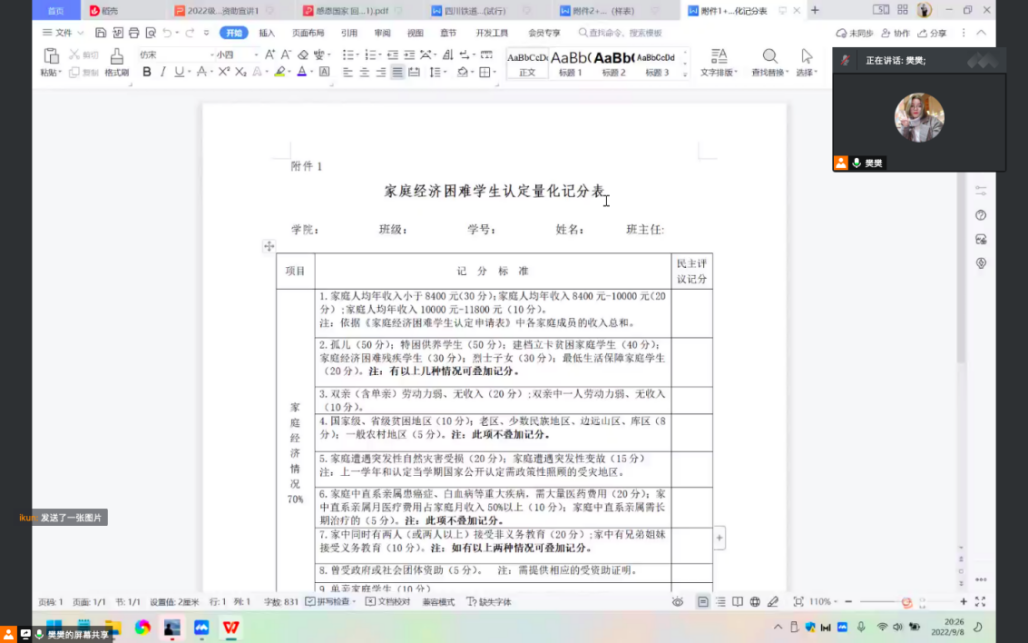Click the 分享 (Share) button
The height and width of the screenshot is (643, 1028).
tap(932, 33)
